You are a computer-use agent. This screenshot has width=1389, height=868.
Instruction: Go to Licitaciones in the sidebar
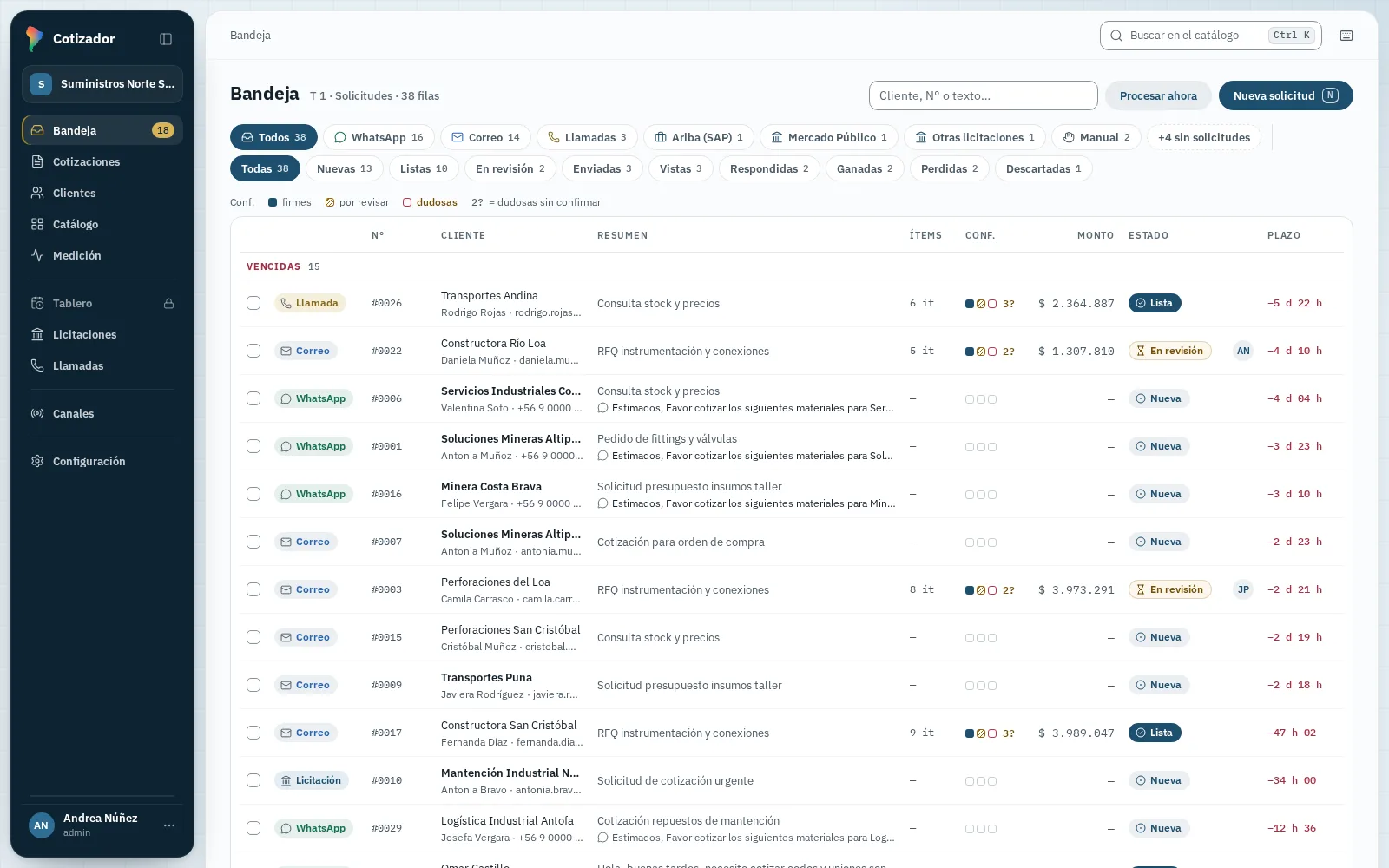pos(102,335)
